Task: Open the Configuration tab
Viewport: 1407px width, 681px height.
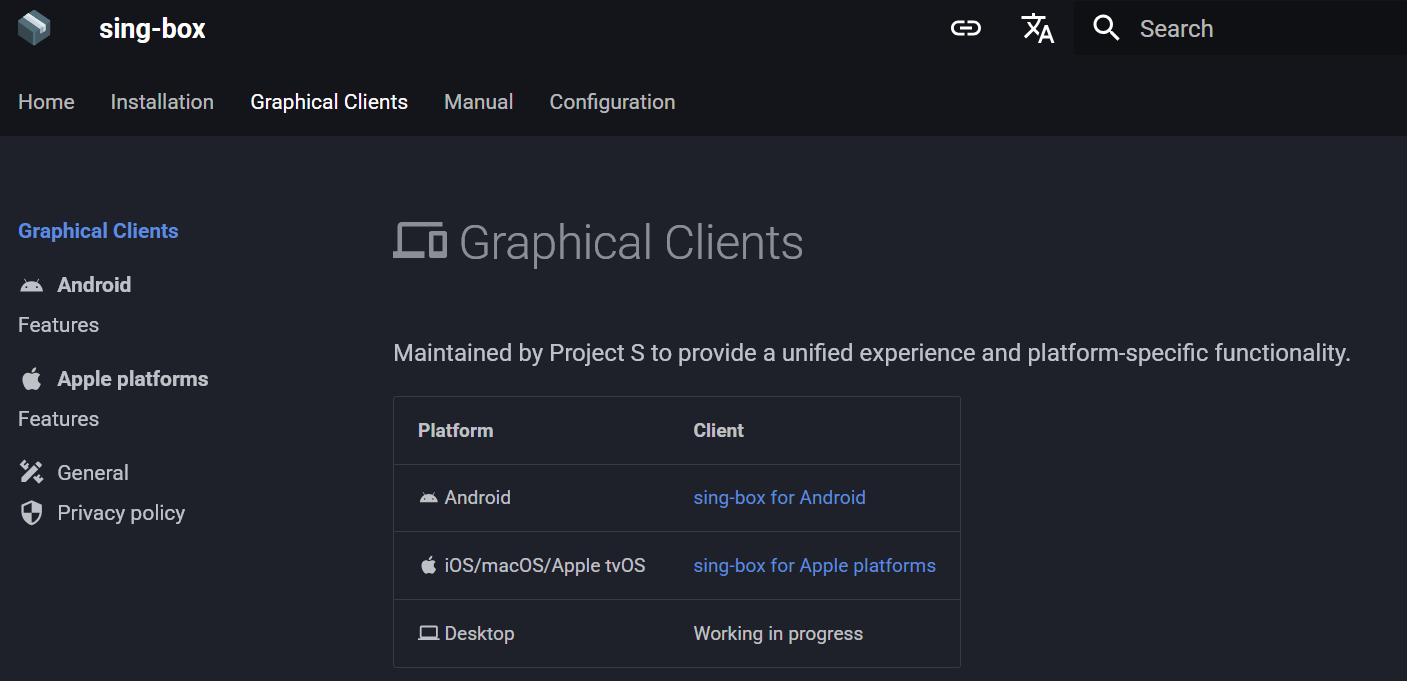Action: [x=612, y=102]
